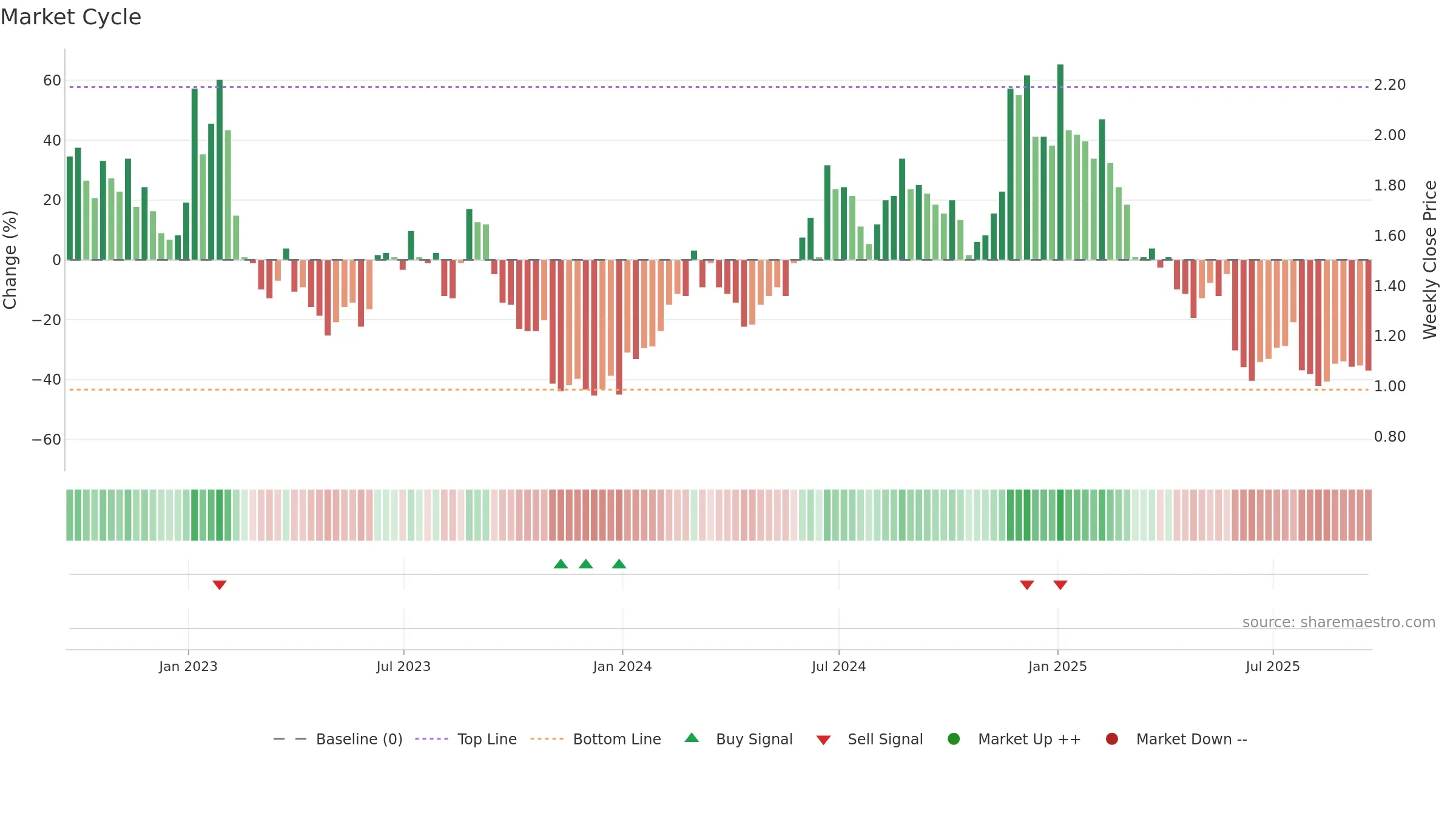Click the 2.20 price tick label
The width and height of the screenshot is (1456, 819).
click(x=1390, y=85)
